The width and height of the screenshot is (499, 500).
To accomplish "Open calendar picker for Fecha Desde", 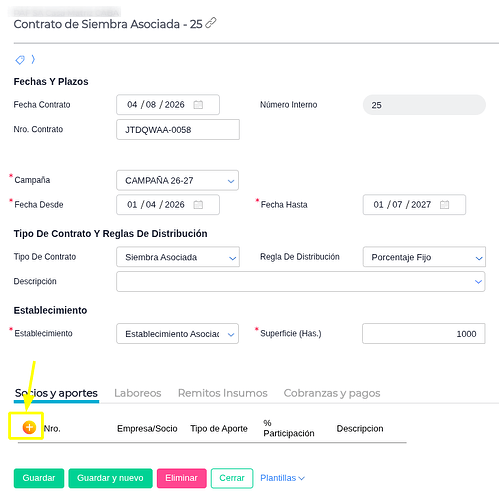I will [198, 204].
